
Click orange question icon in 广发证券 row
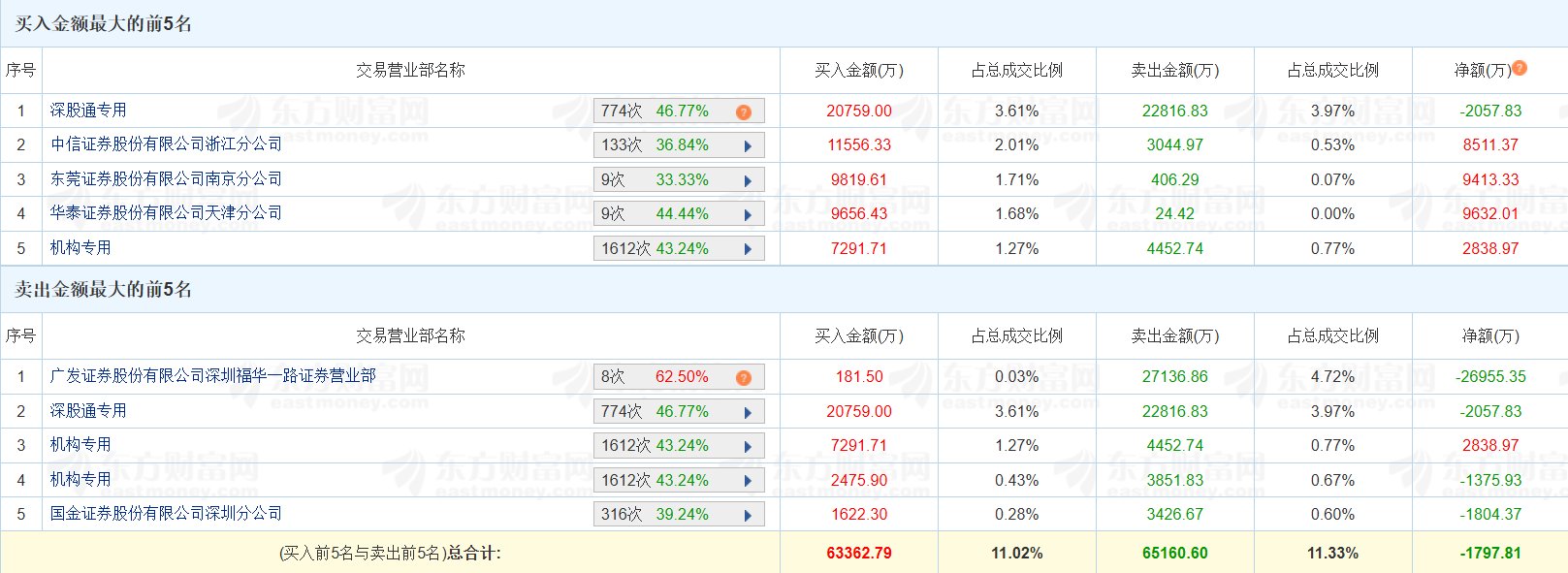coord(744,378)
